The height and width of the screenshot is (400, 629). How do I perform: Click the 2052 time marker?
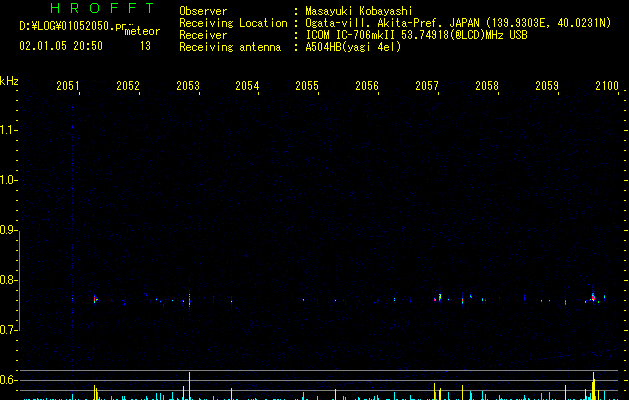128,86
